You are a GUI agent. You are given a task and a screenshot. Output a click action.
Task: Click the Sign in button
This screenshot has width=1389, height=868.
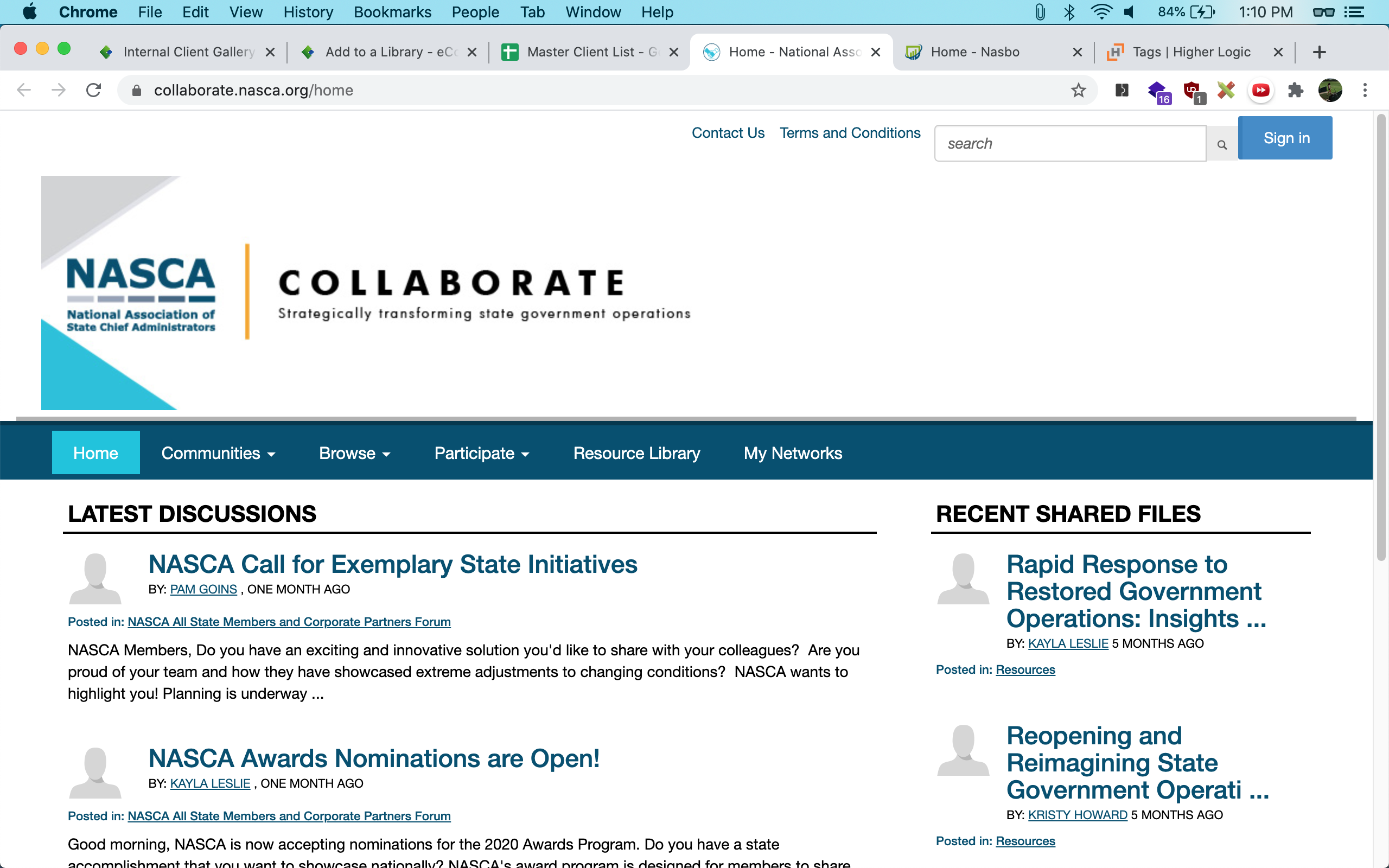[1285, 138]
